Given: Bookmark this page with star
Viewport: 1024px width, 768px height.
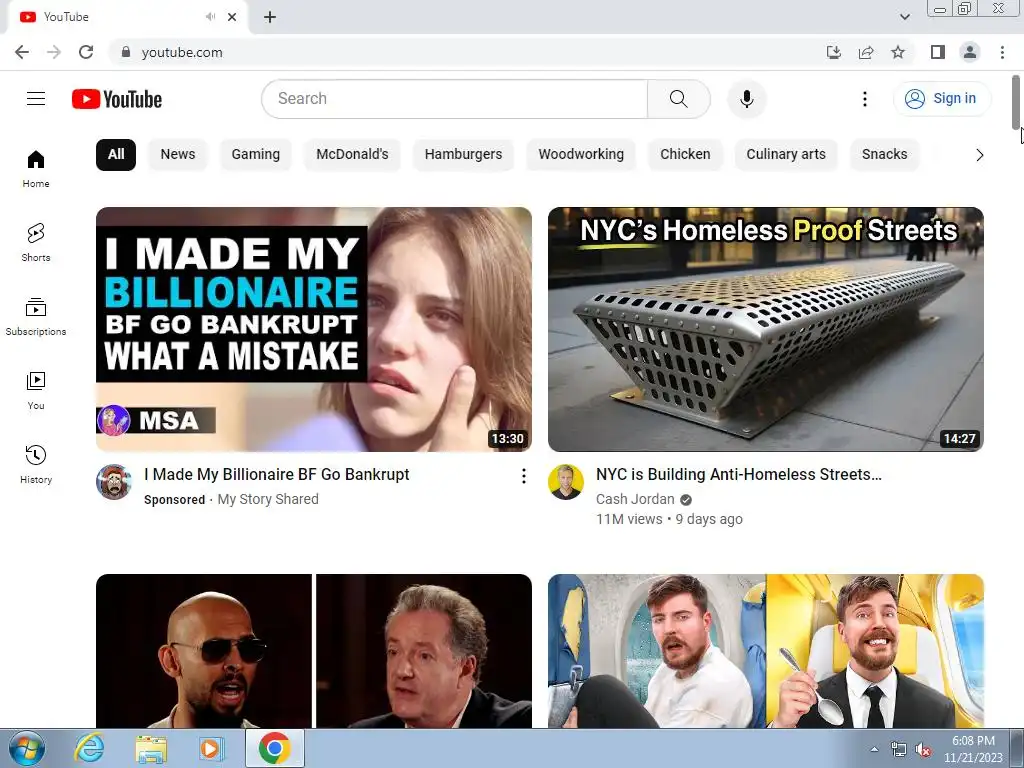Looking at the screenshot, I should pos(898,52).
